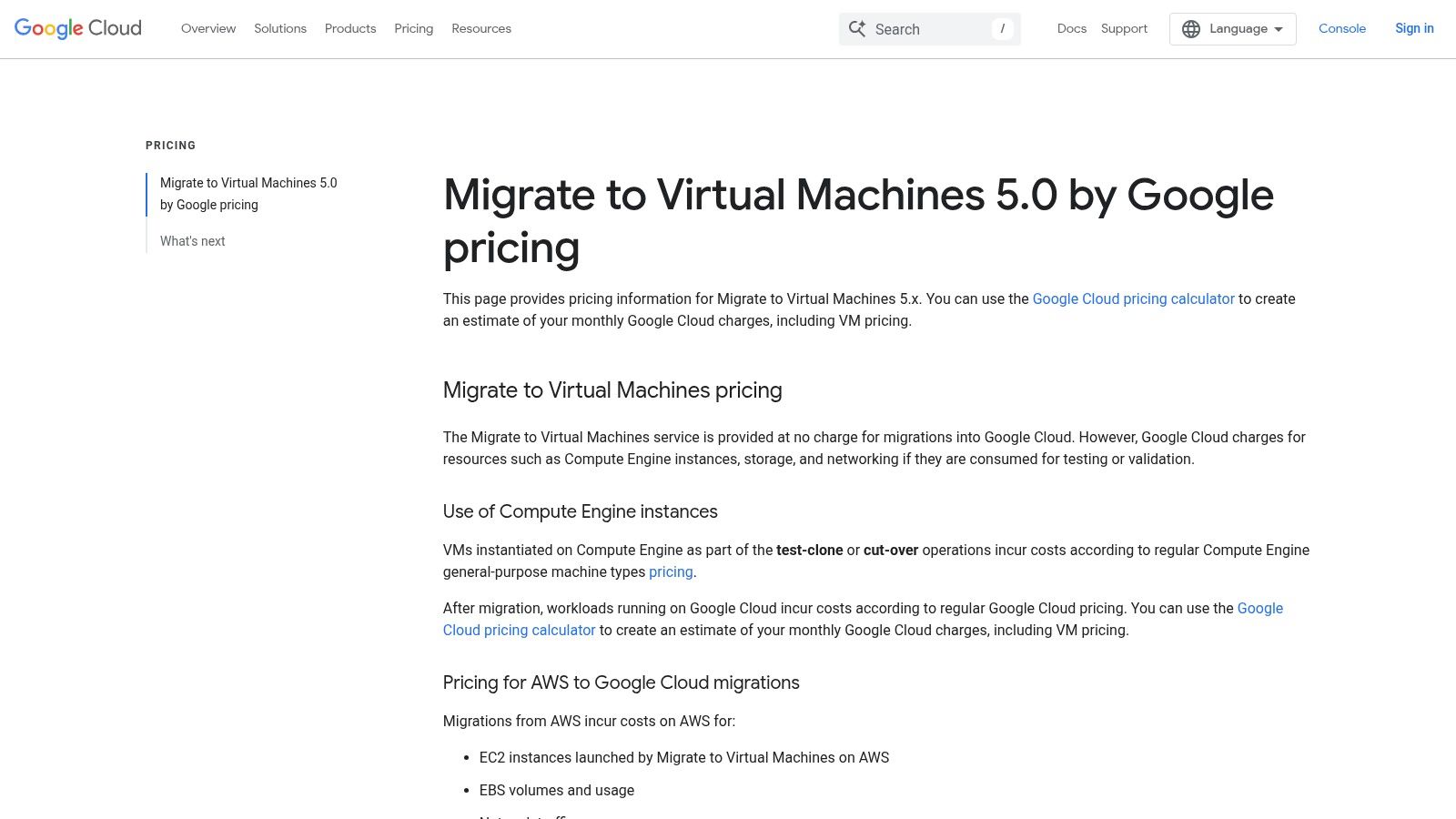Select the Overview navigation item
1456x819 pixels.
click(x=207, y=28)
